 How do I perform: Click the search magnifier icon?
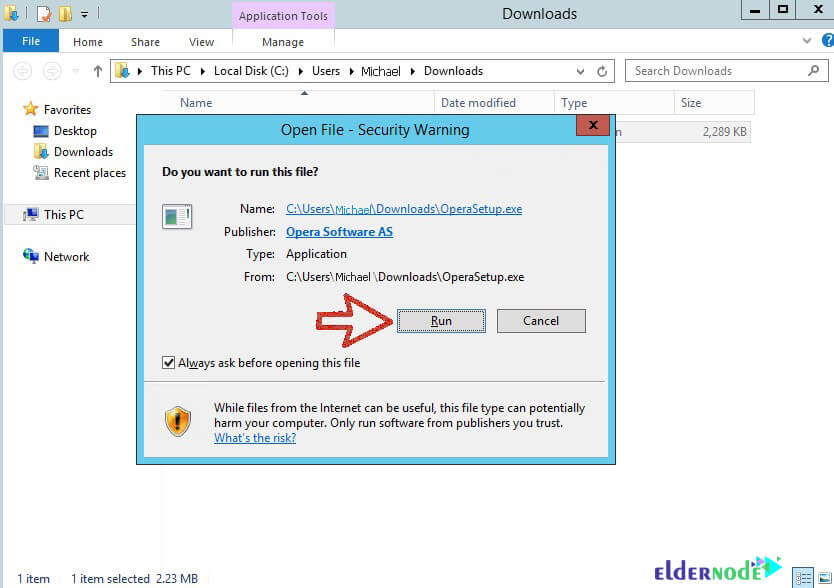[813, 70]
